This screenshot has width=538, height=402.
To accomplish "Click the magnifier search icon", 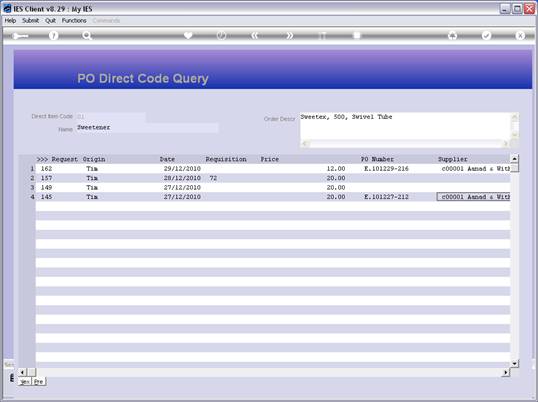I will [x=87, y=36].
